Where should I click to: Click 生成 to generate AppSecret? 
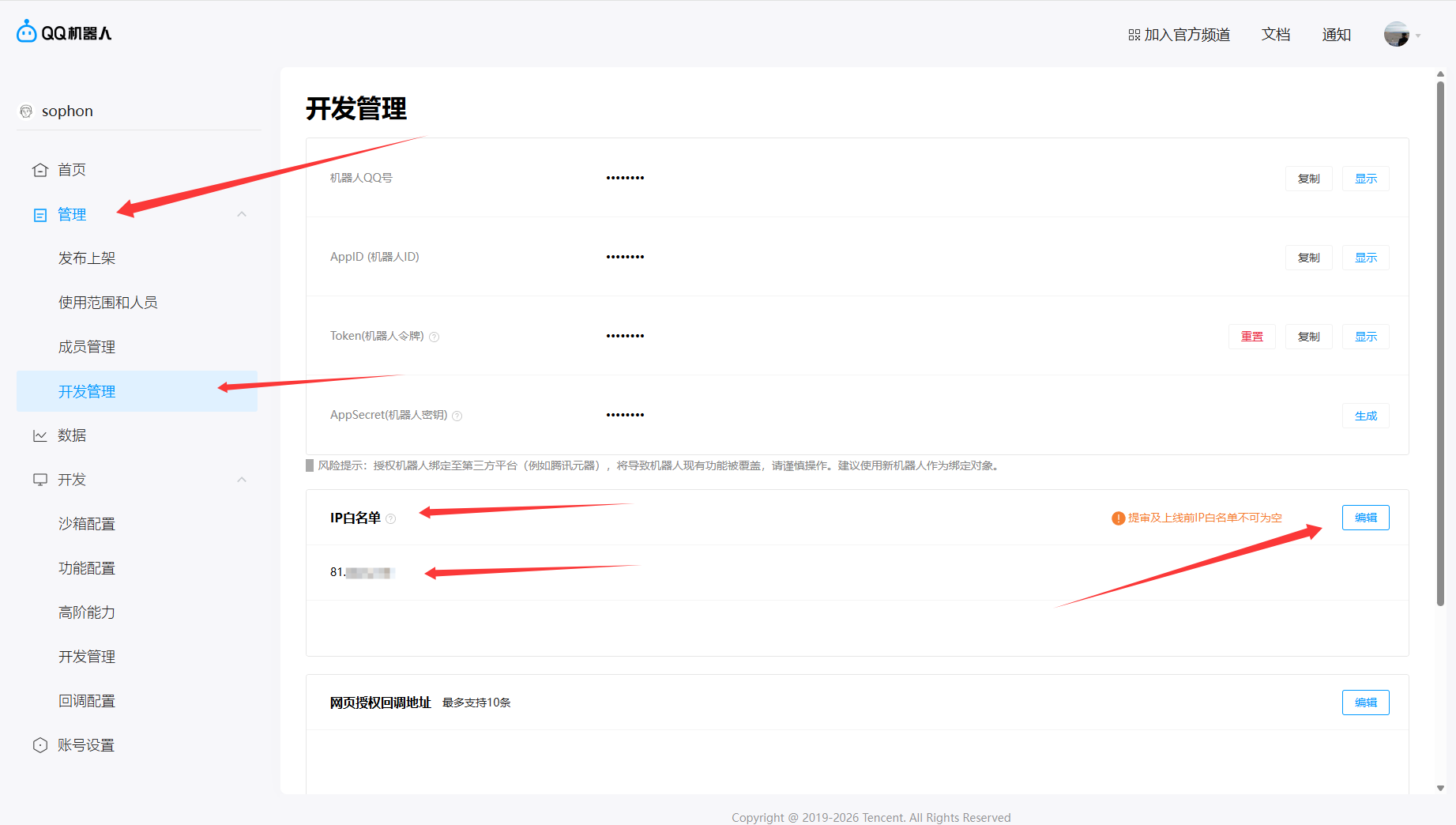coord(1365,416)
